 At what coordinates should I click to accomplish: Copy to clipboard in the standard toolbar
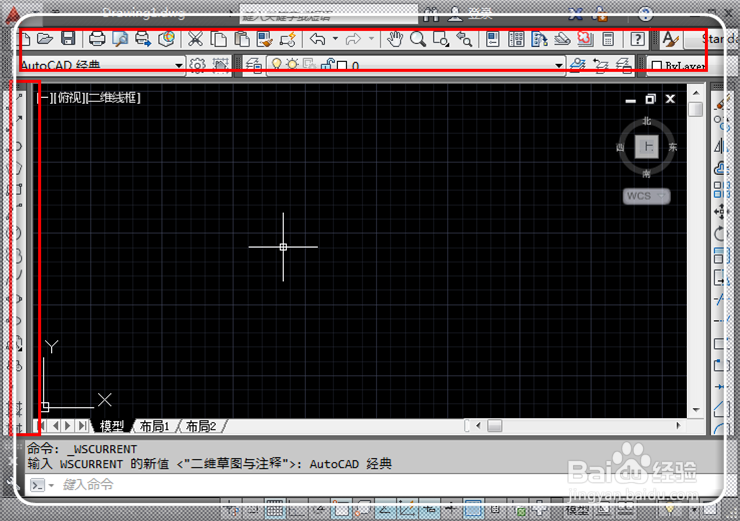pos(219,39)
